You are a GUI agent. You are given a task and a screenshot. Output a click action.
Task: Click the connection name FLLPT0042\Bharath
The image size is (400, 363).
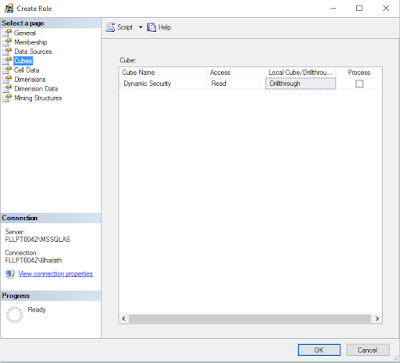click(x=34, y=260)
